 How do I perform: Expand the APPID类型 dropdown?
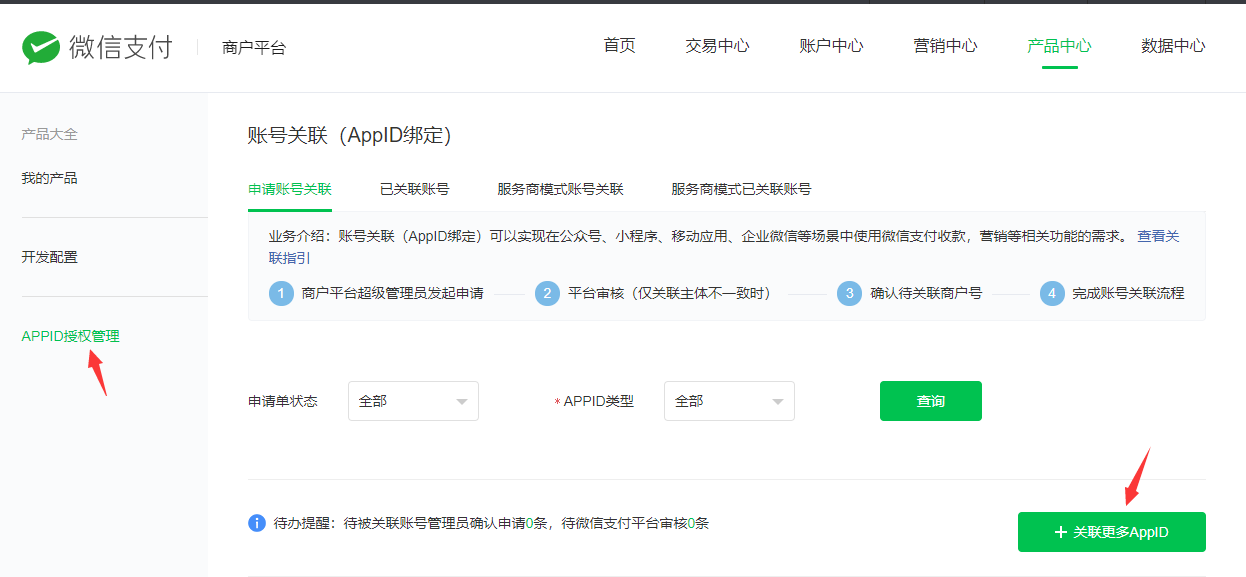729,401
